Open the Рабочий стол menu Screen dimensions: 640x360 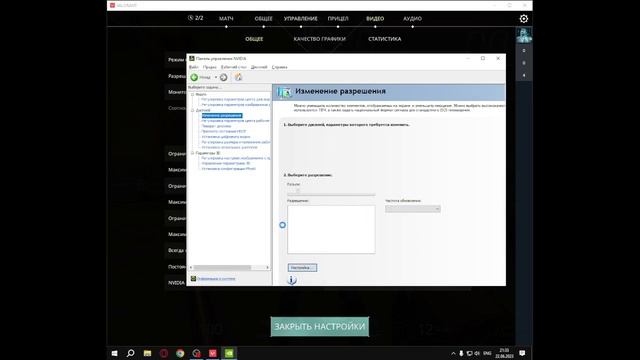pyautogui.click(x=233, y=67)
